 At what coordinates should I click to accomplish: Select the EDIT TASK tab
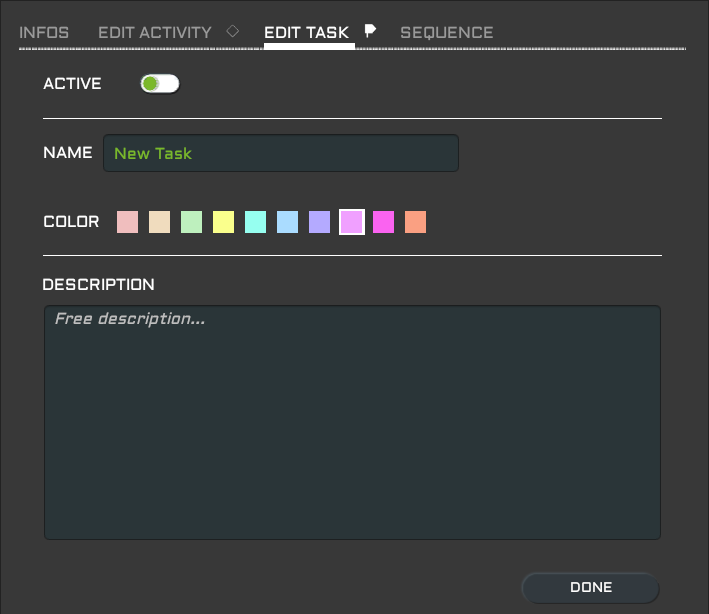pos(307,33)
